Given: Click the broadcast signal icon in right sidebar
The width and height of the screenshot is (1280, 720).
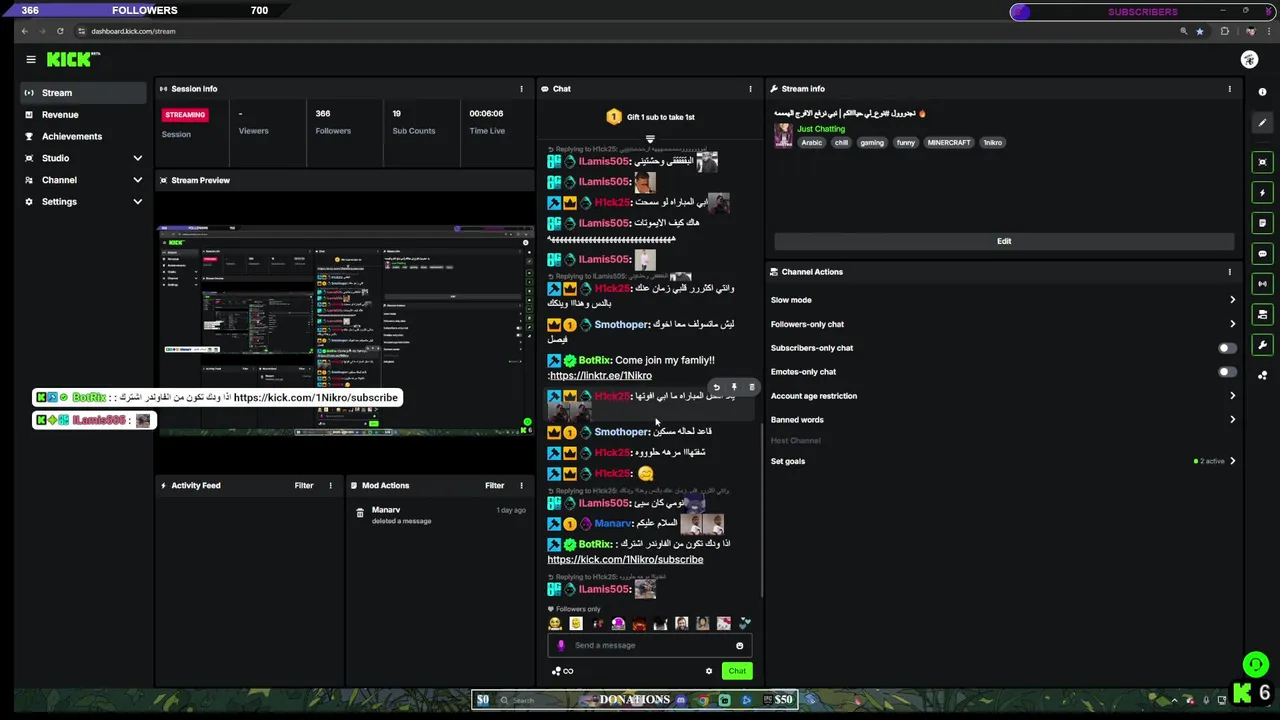Looking at the screenshot, I should click(x=1263, y=284).
